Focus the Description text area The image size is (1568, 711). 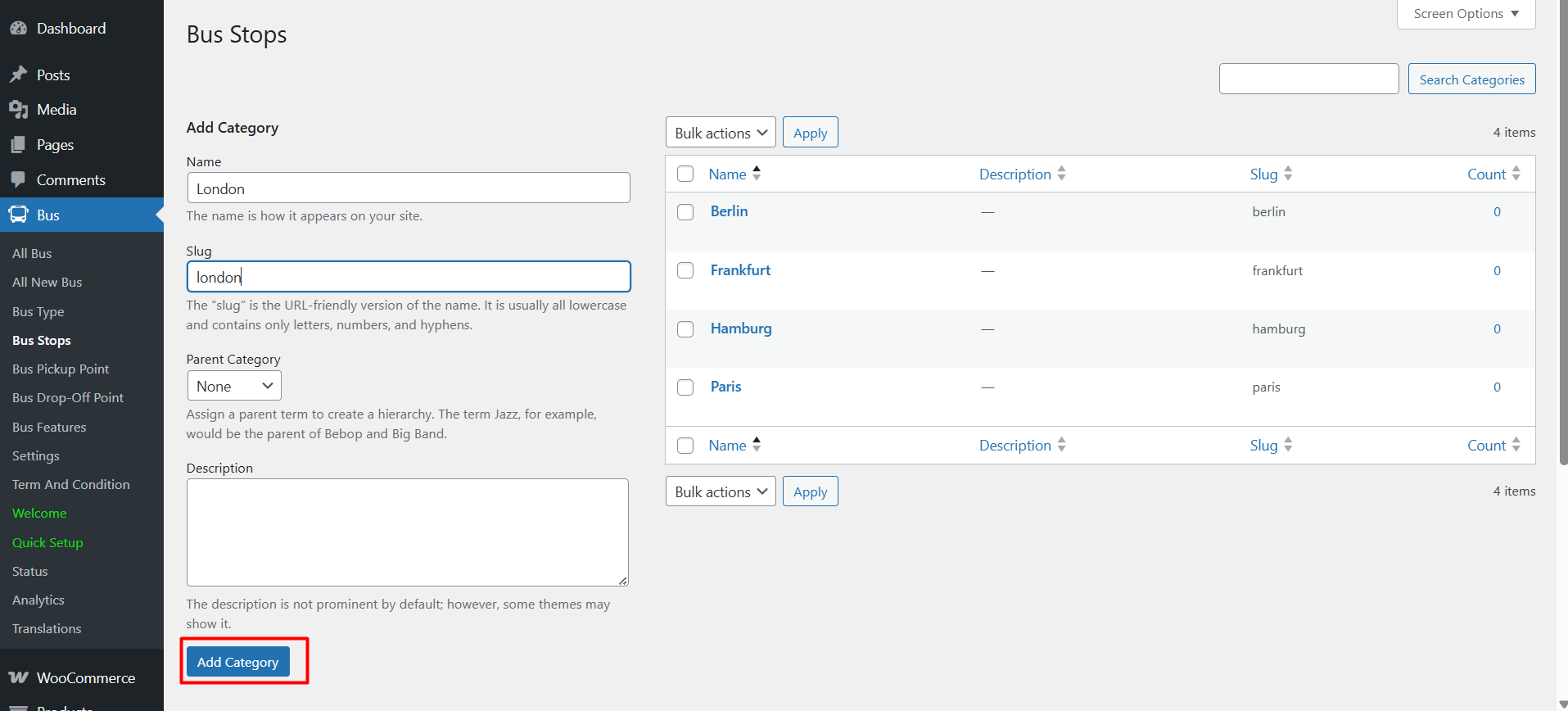click(x=407, y=532)
